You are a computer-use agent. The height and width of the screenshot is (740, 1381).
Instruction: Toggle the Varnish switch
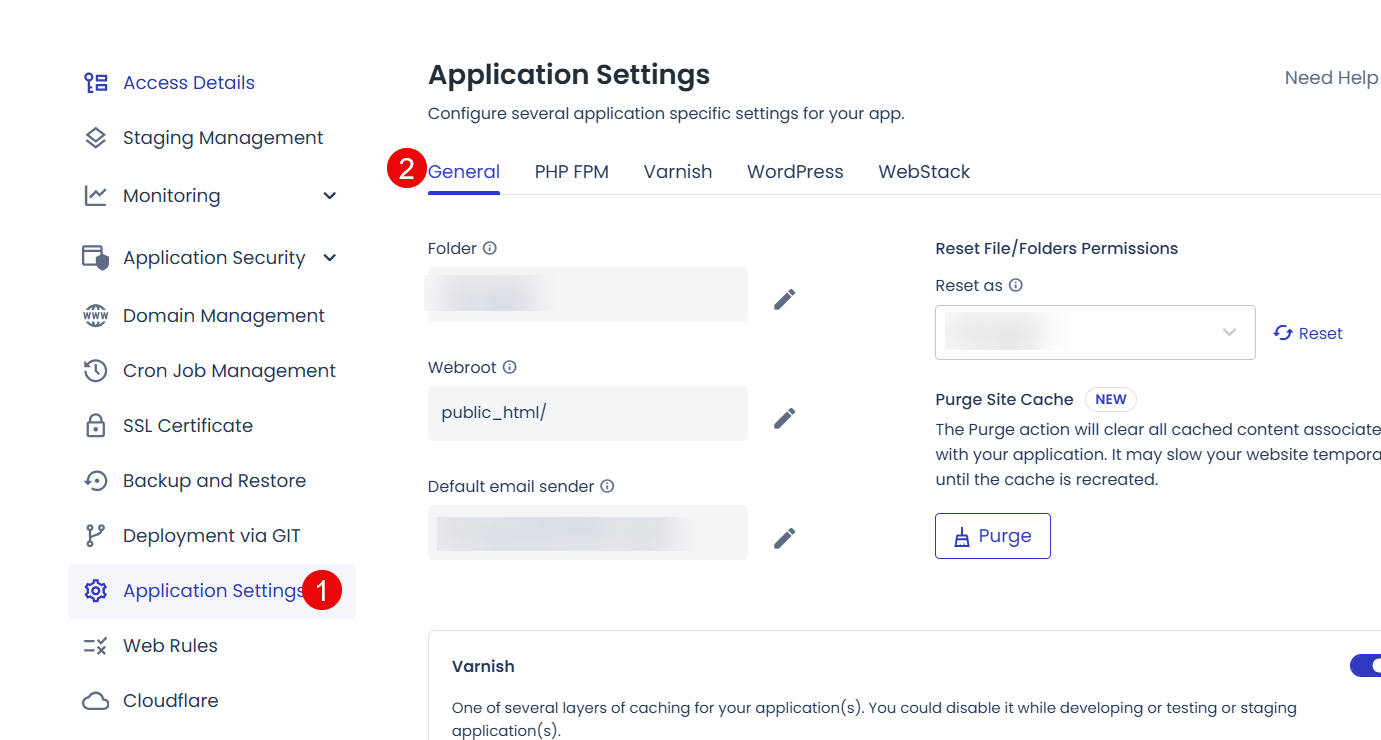[1366, 666]
